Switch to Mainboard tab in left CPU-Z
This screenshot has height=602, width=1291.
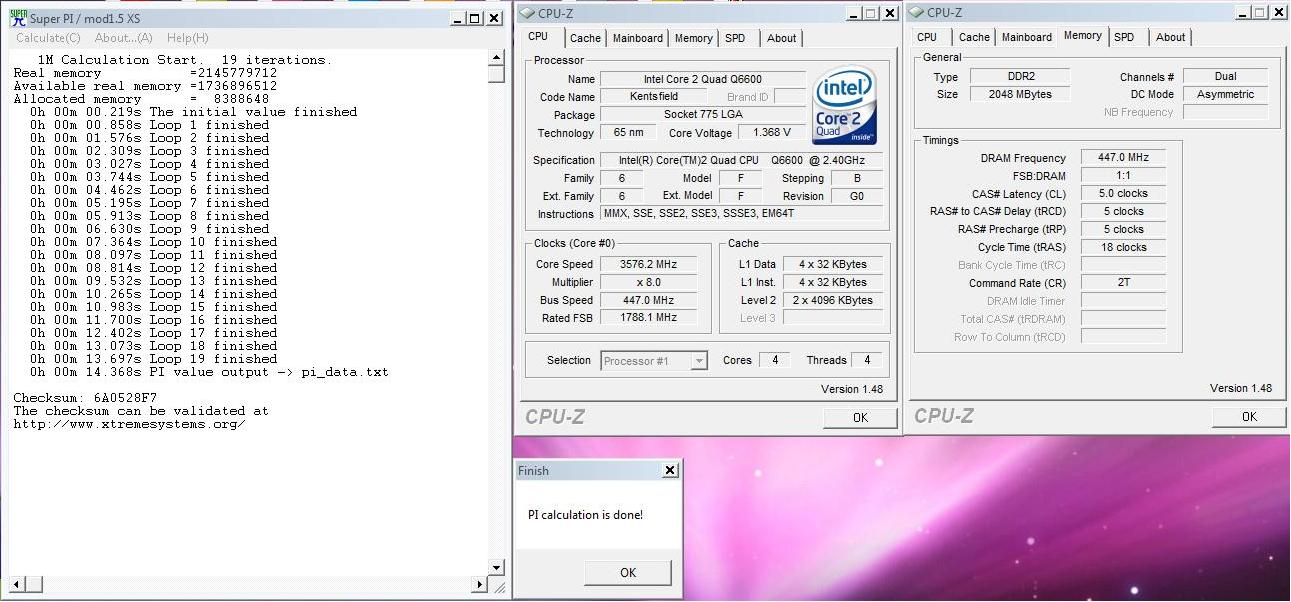(x=638, y=38)
